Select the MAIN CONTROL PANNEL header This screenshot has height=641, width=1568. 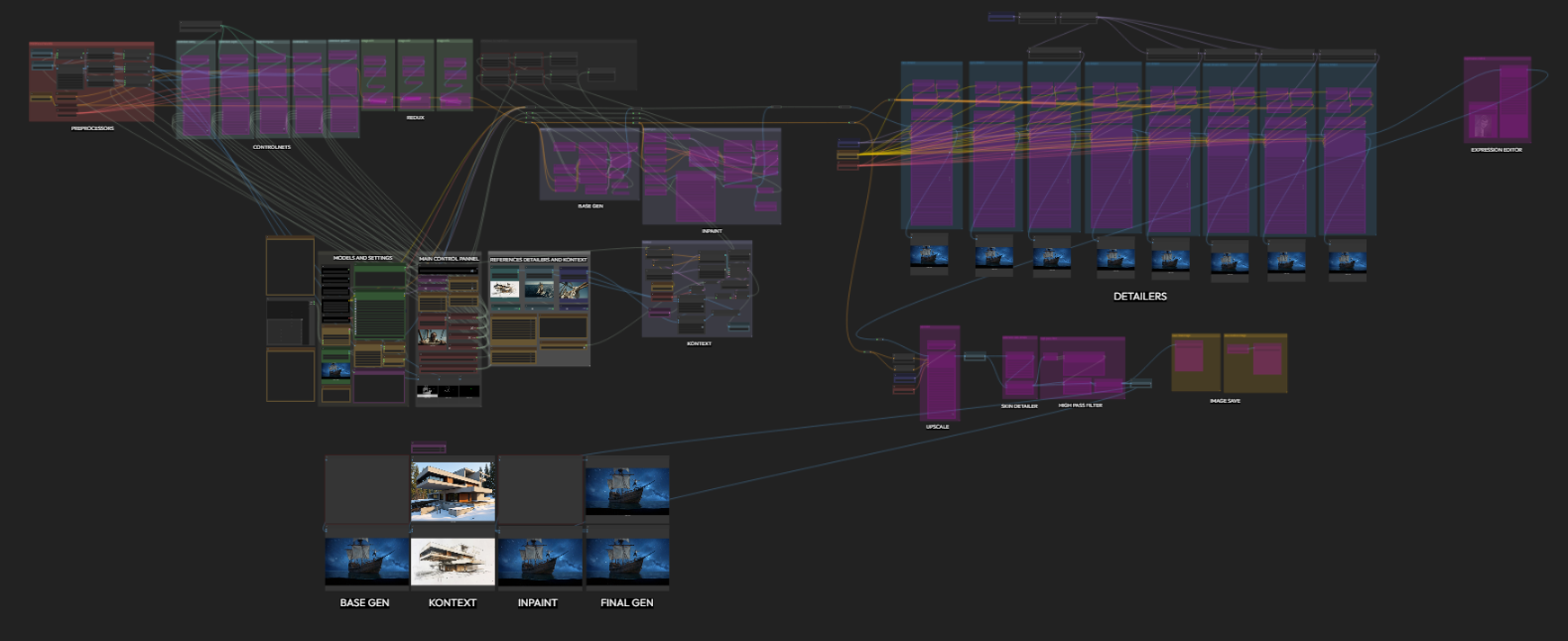[x=449, y=259]
